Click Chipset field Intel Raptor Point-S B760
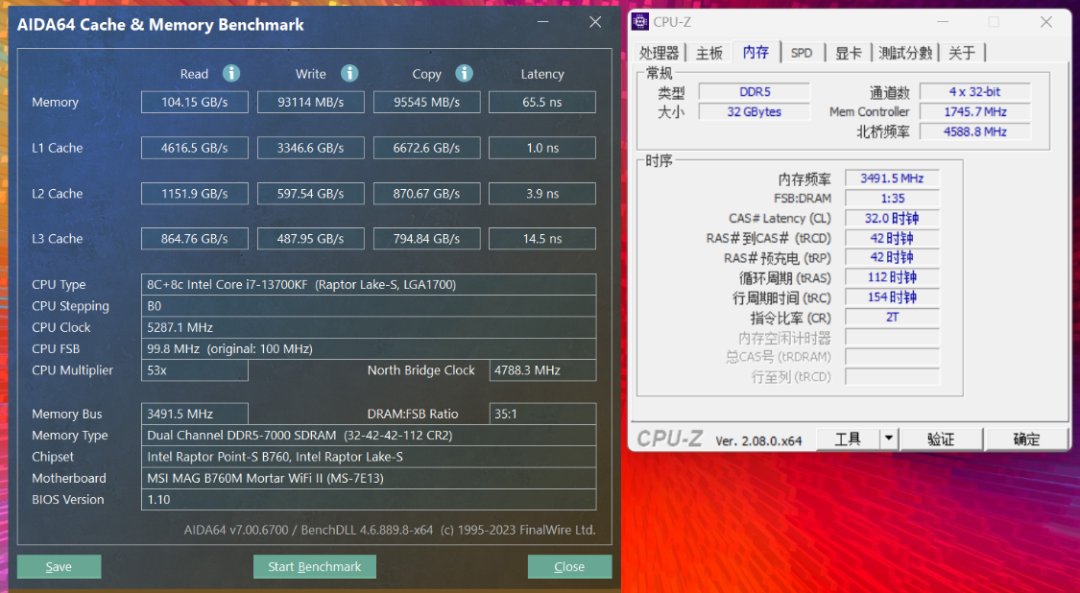The image size is (1080, 593). click(x=368, y=457)
